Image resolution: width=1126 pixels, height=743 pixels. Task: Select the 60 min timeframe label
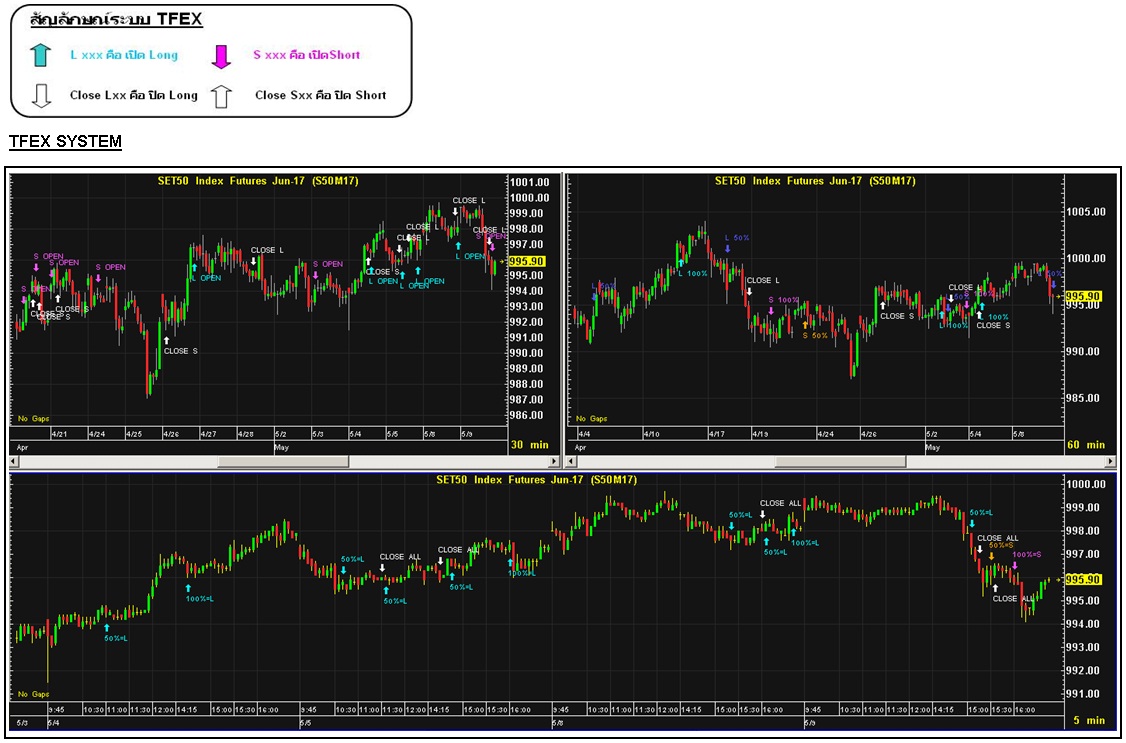point(1088,445)
